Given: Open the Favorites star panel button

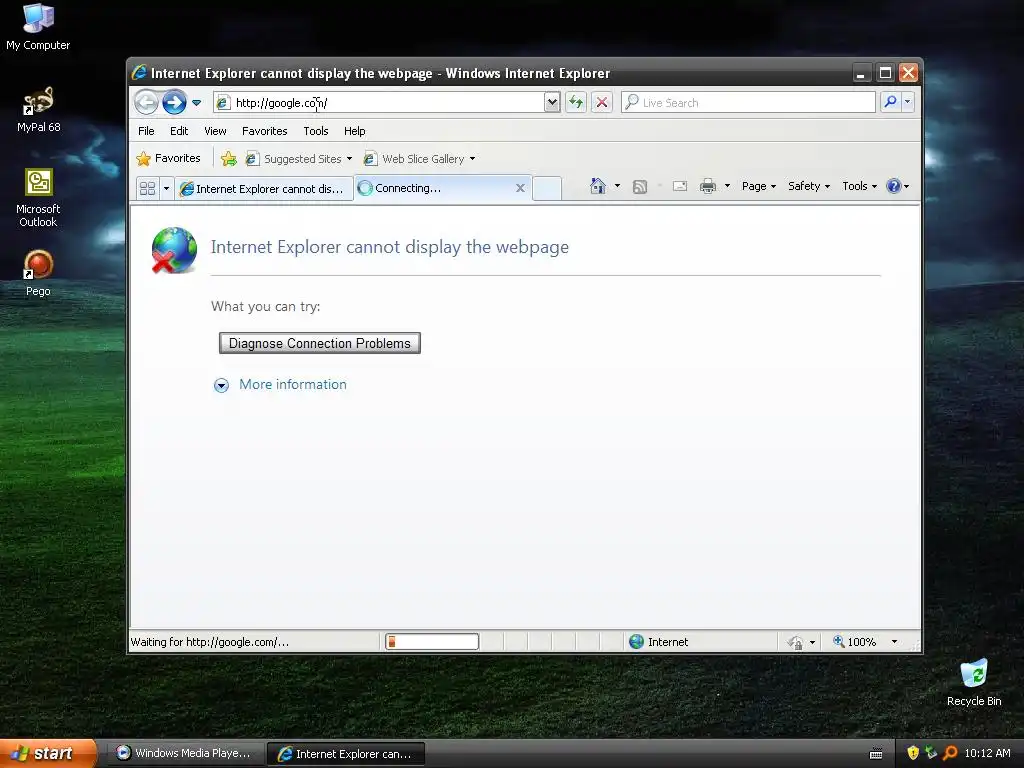Looking at the screenshot, I should (168, 158).
